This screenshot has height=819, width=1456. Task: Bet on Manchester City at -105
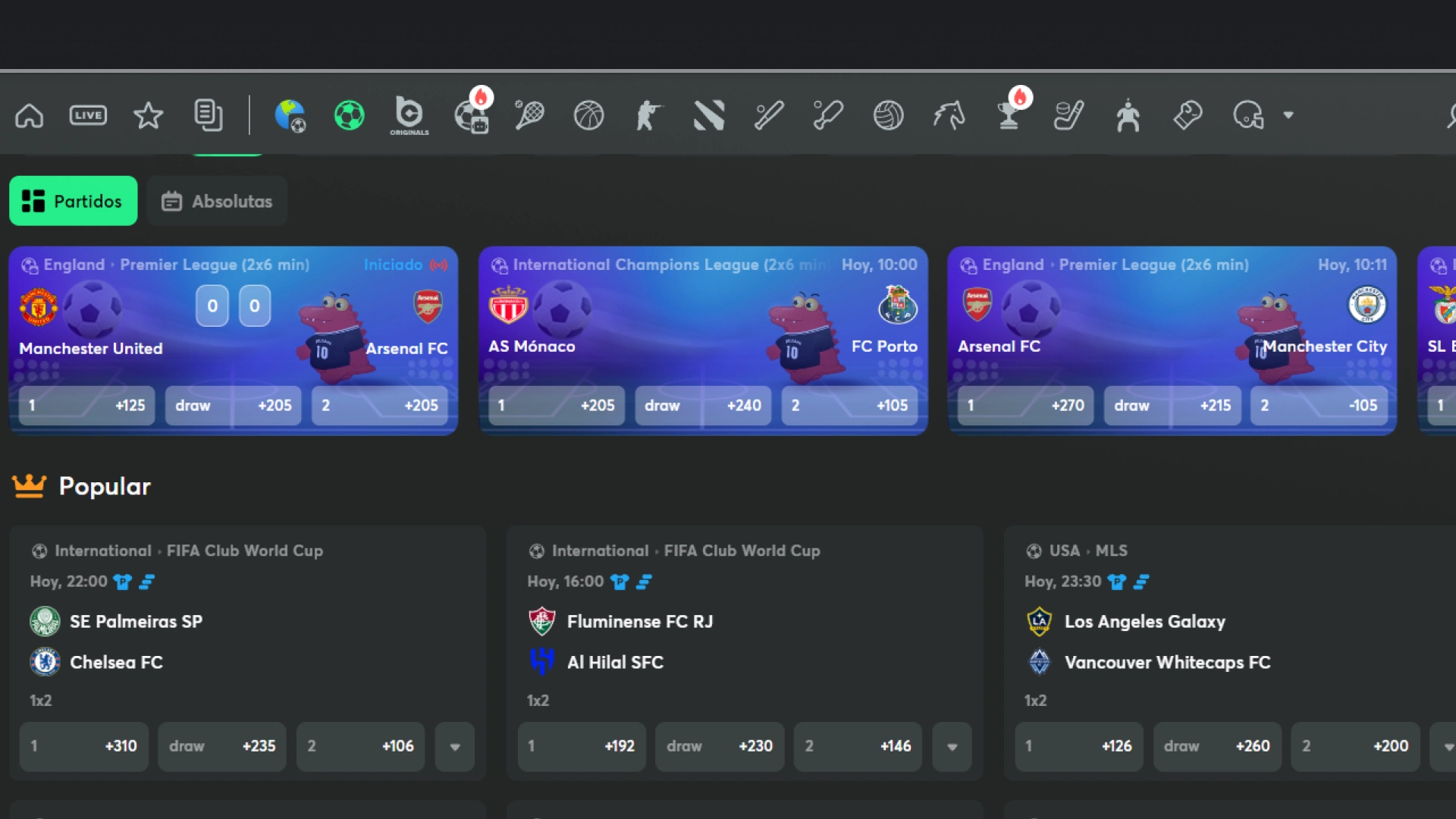(x=1319, y=405)
